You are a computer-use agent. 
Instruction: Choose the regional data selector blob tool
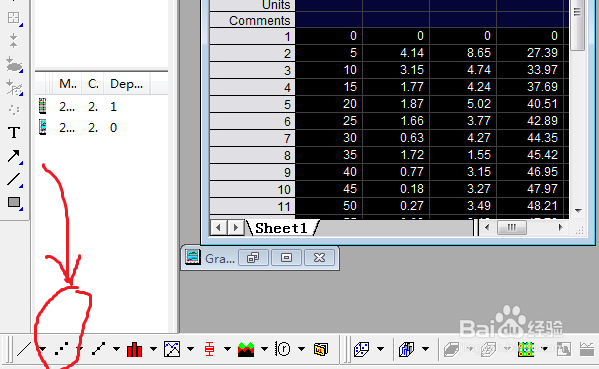pos(14,65)
